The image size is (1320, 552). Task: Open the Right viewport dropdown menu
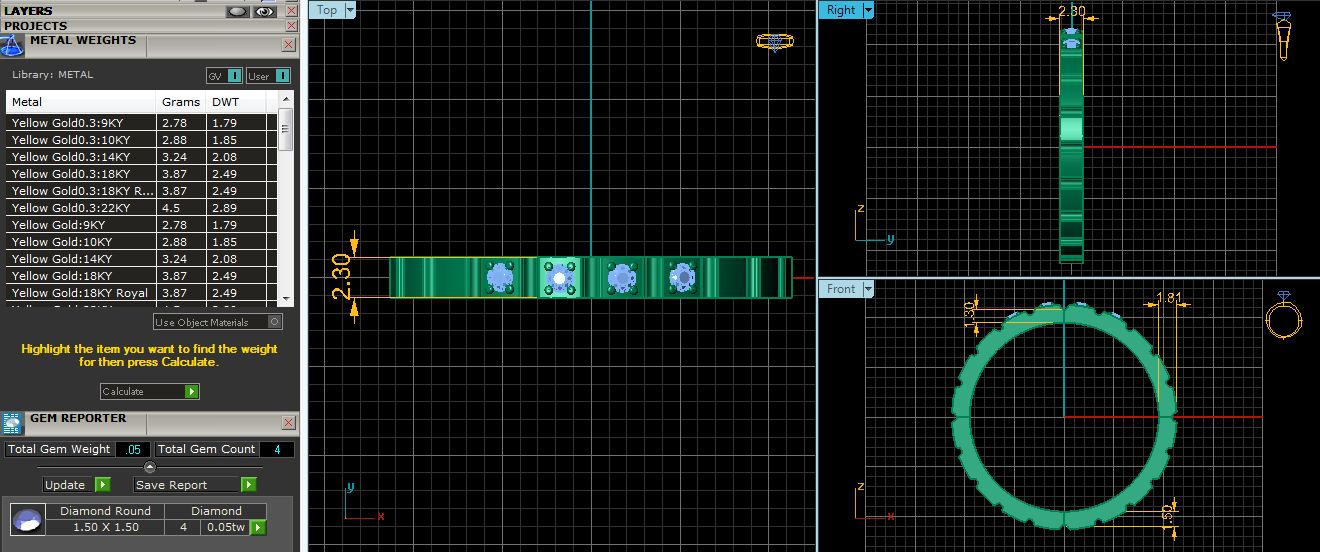pos(867,10)
